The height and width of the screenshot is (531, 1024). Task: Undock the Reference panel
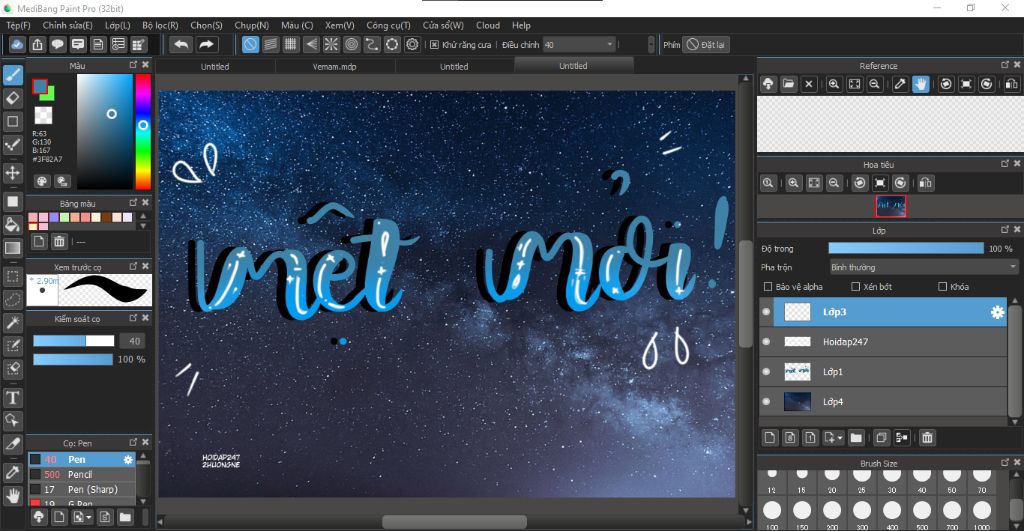click(1005, 65)
